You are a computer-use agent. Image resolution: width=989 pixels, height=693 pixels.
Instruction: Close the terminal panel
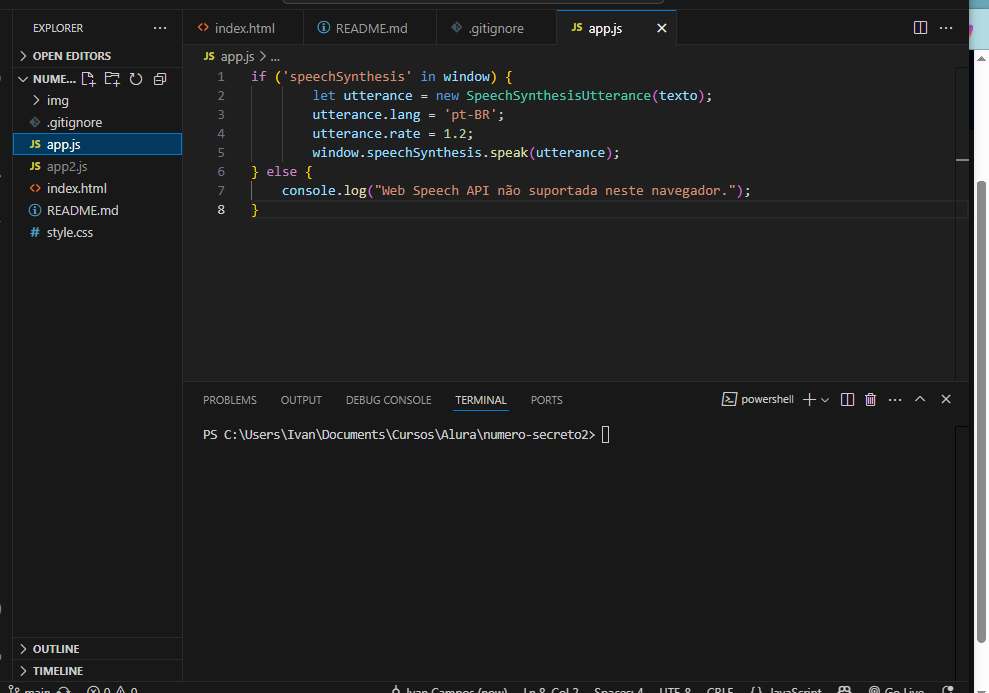click(945, 399)
